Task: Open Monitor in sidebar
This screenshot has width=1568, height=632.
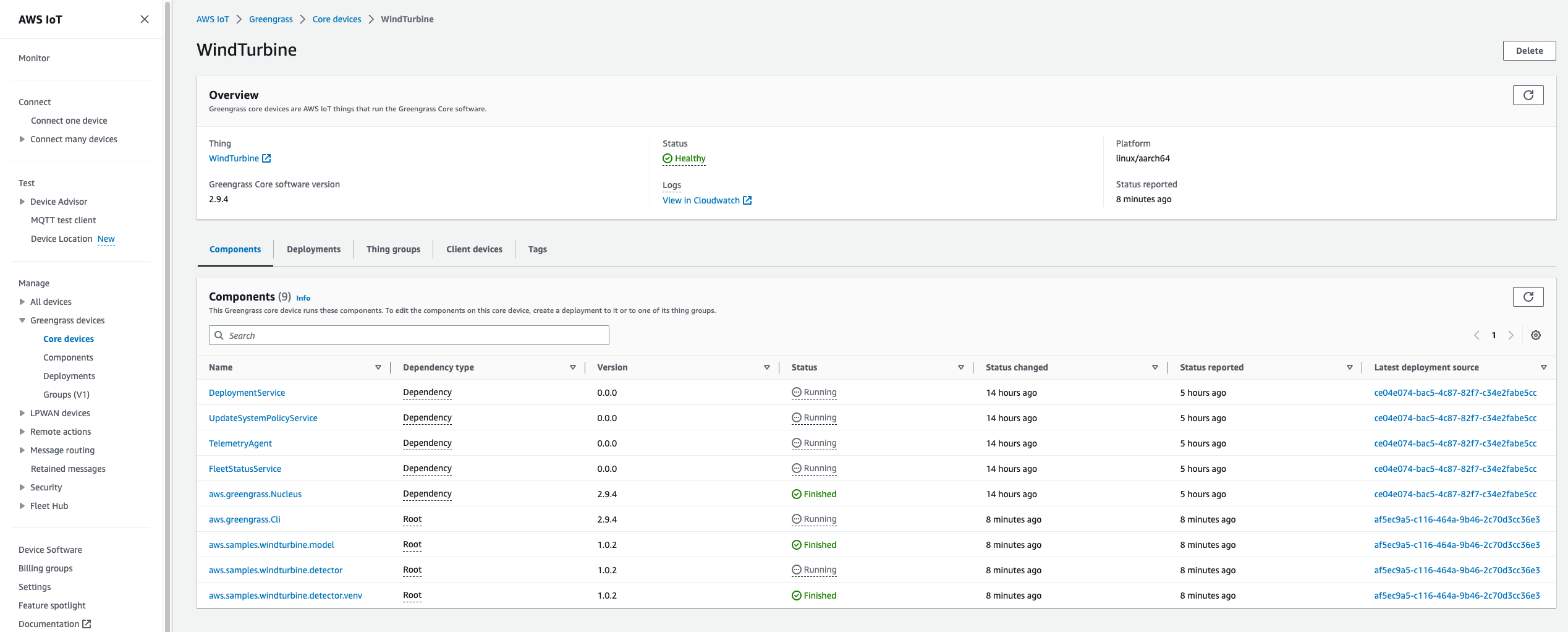Action: pos(34,58)
